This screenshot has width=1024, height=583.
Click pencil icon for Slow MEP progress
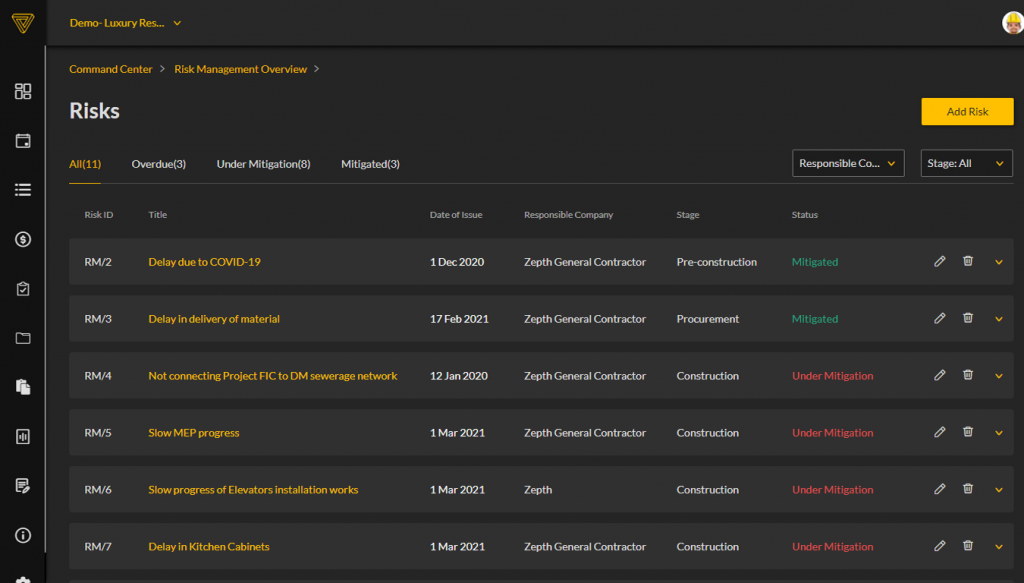(x=939, y=433)
